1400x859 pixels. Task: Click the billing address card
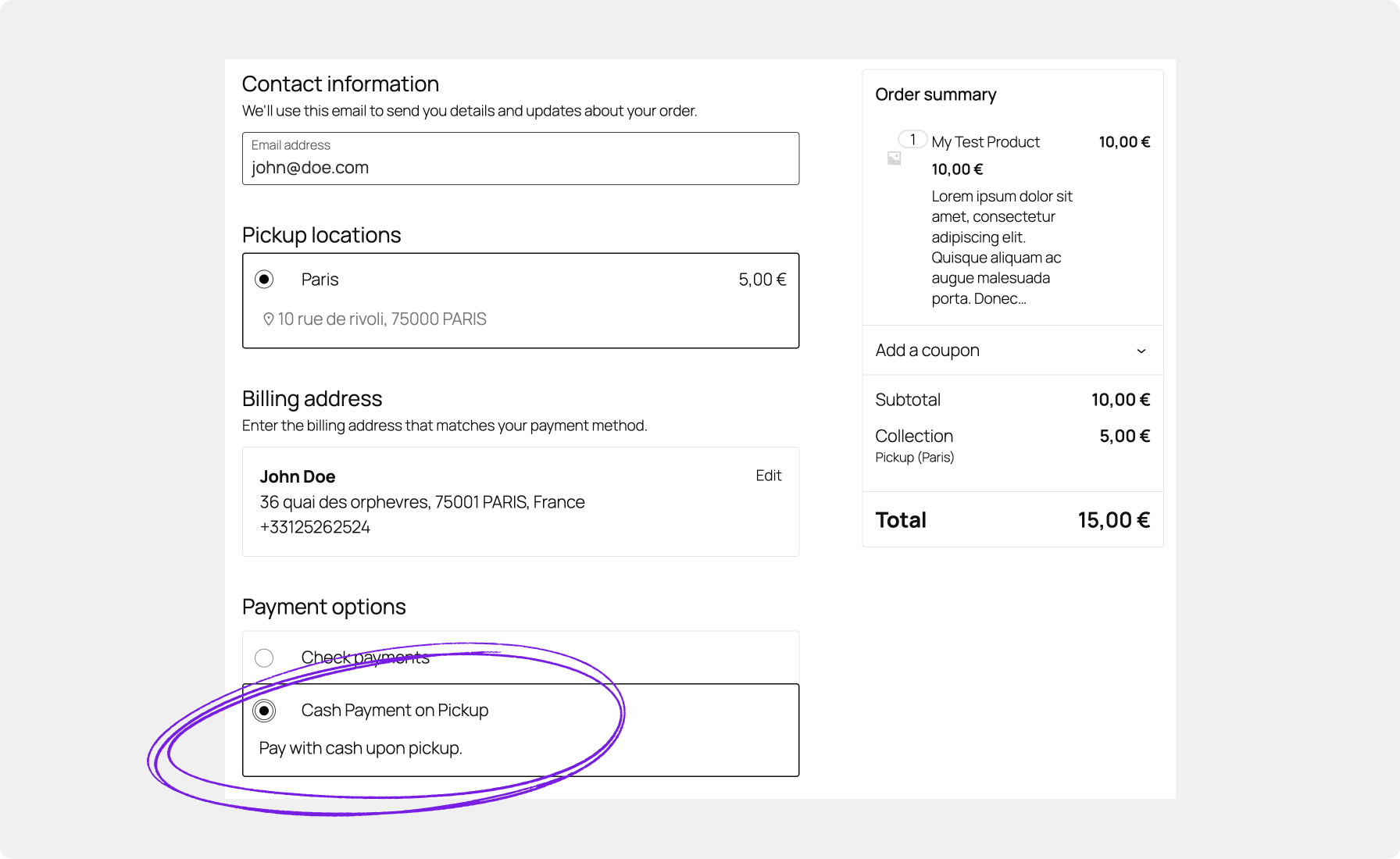(x=520, y=501)
